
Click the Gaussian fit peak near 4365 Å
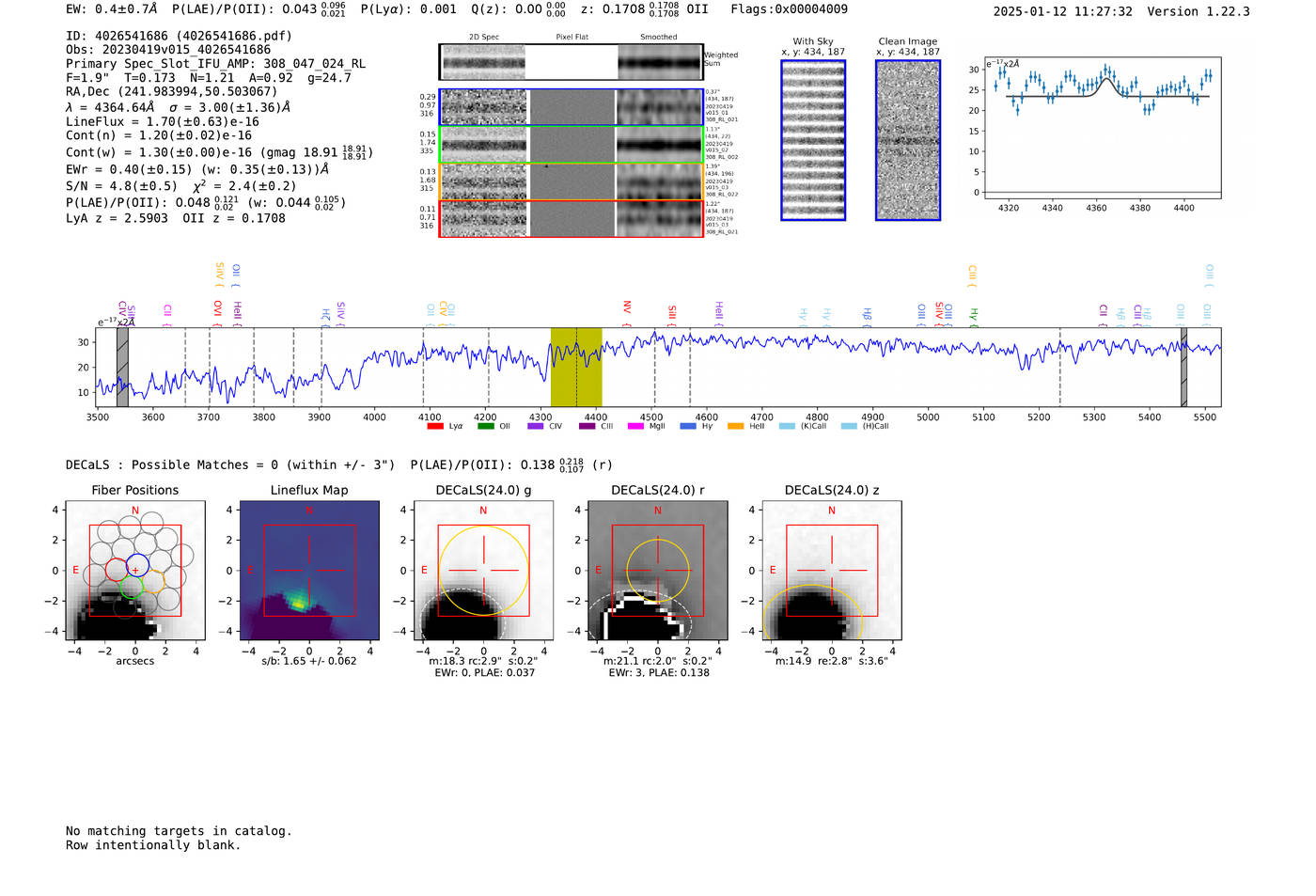click(x=1106, y=79)
